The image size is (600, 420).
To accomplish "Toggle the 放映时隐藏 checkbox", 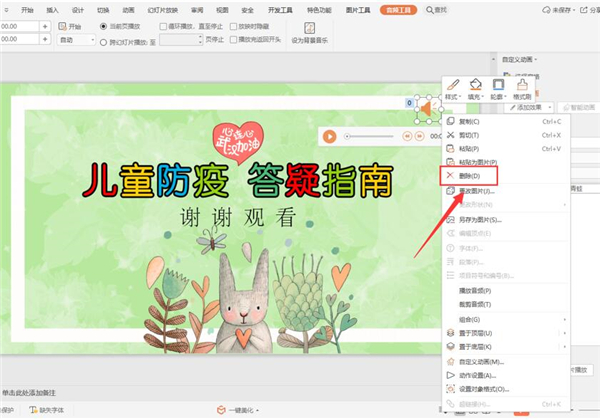I will (x=235, y=26).
